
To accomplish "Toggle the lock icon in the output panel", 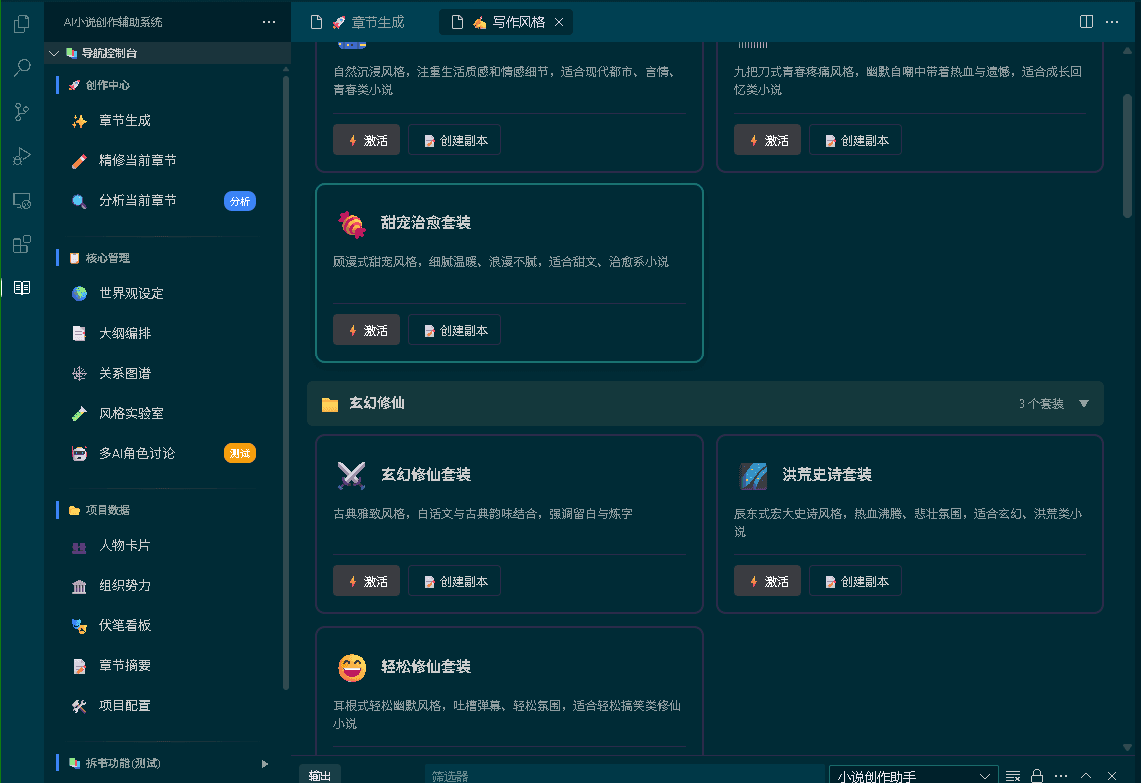I will click(x=1037, y=775).
